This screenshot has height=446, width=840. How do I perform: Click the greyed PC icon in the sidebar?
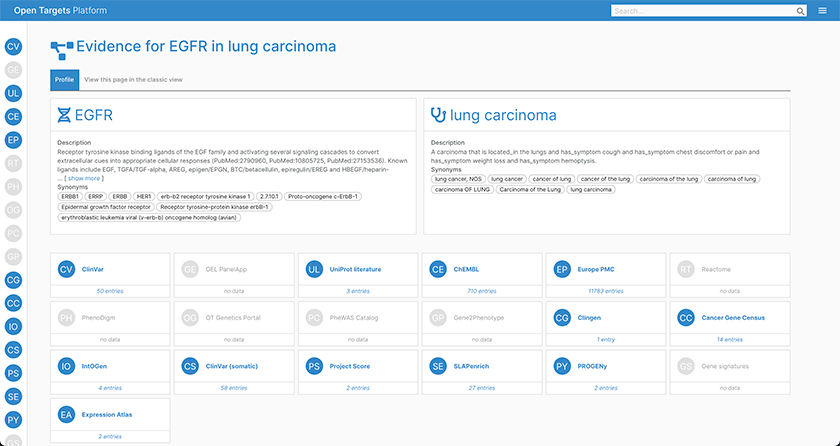coord(13,233)
